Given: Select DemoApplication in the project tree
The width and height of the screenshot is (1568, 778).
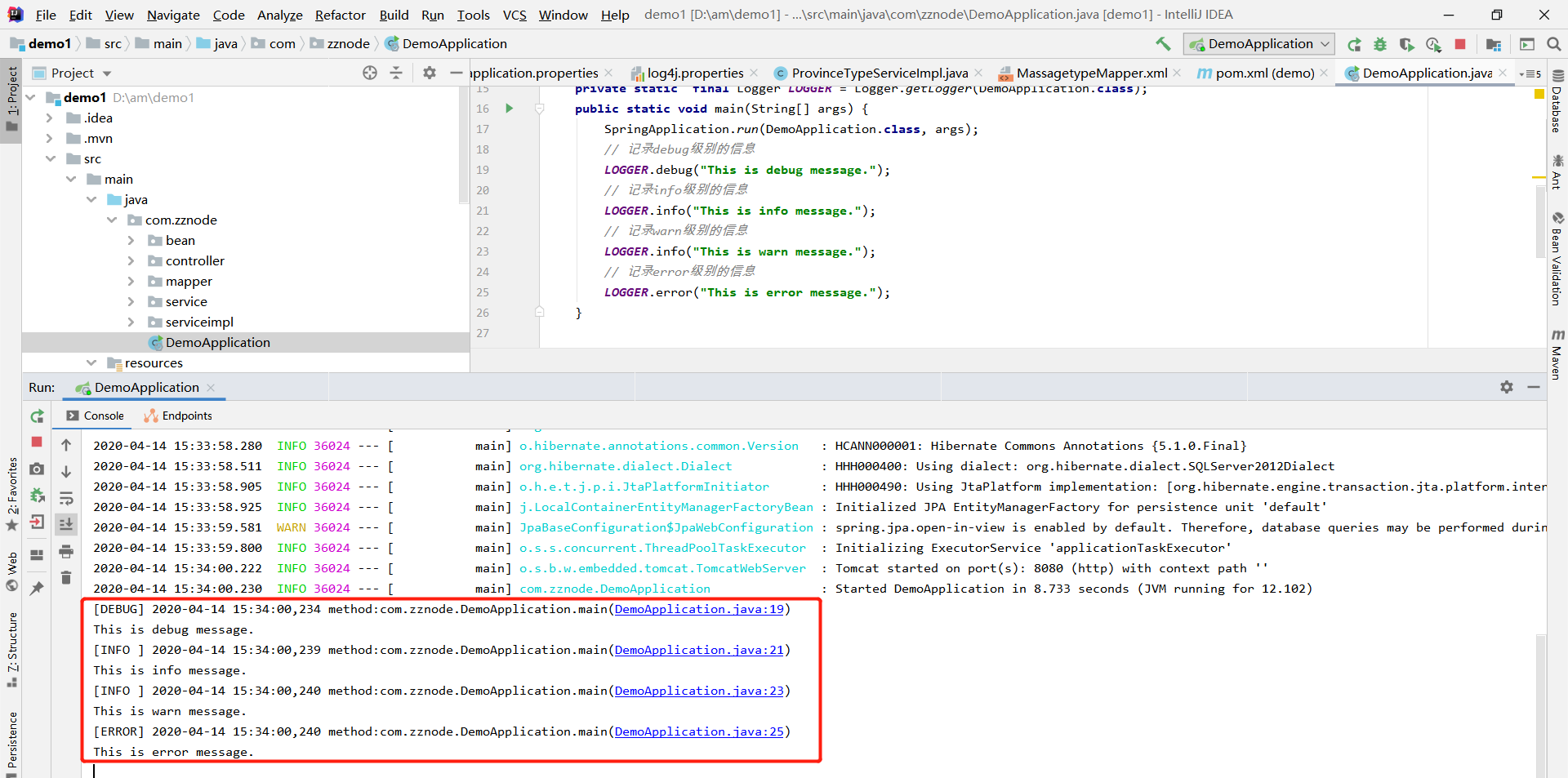Looking at the screenshot, I should coord(217,342).
